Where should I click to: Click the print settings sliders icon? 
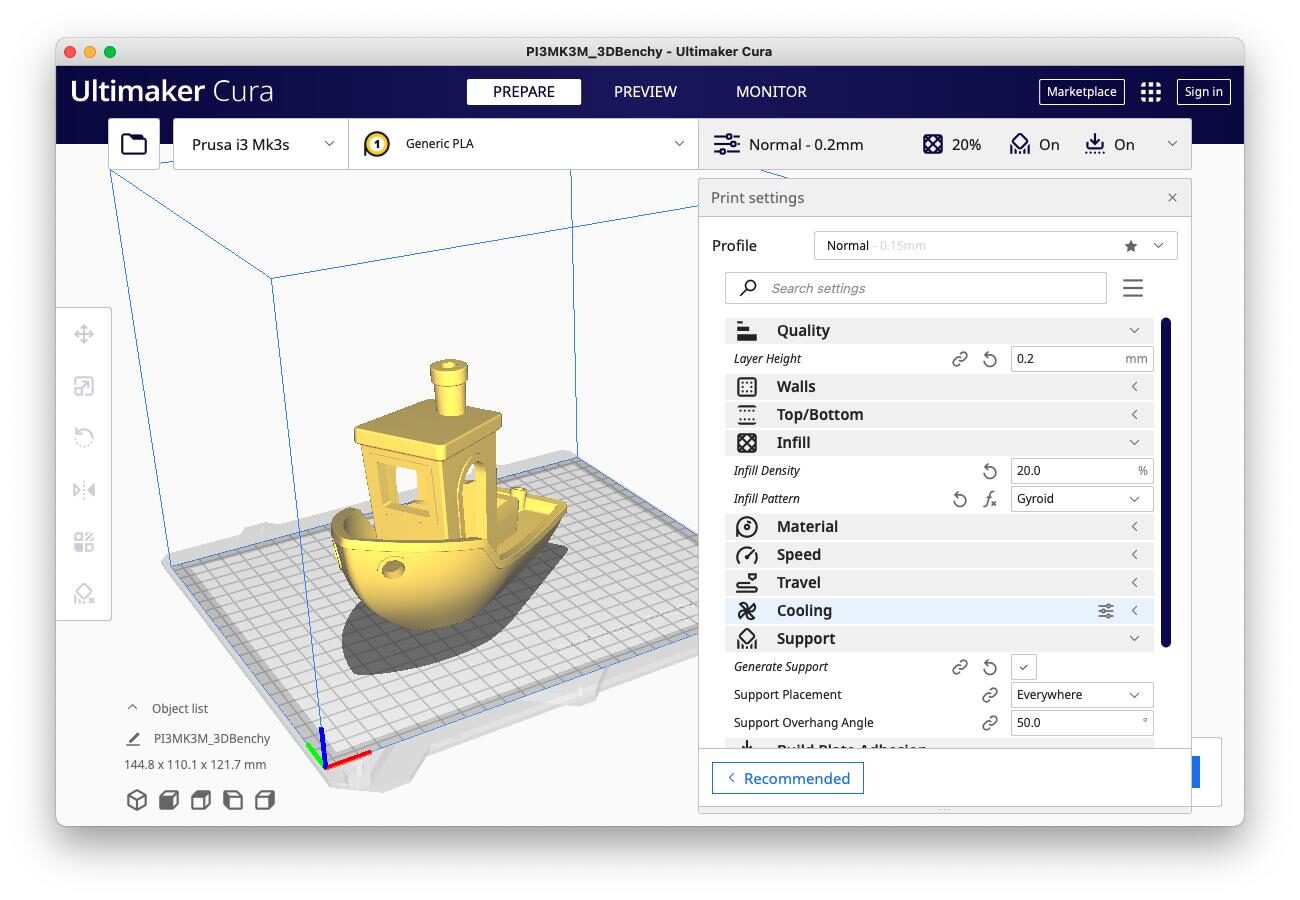tap(727, 144)
